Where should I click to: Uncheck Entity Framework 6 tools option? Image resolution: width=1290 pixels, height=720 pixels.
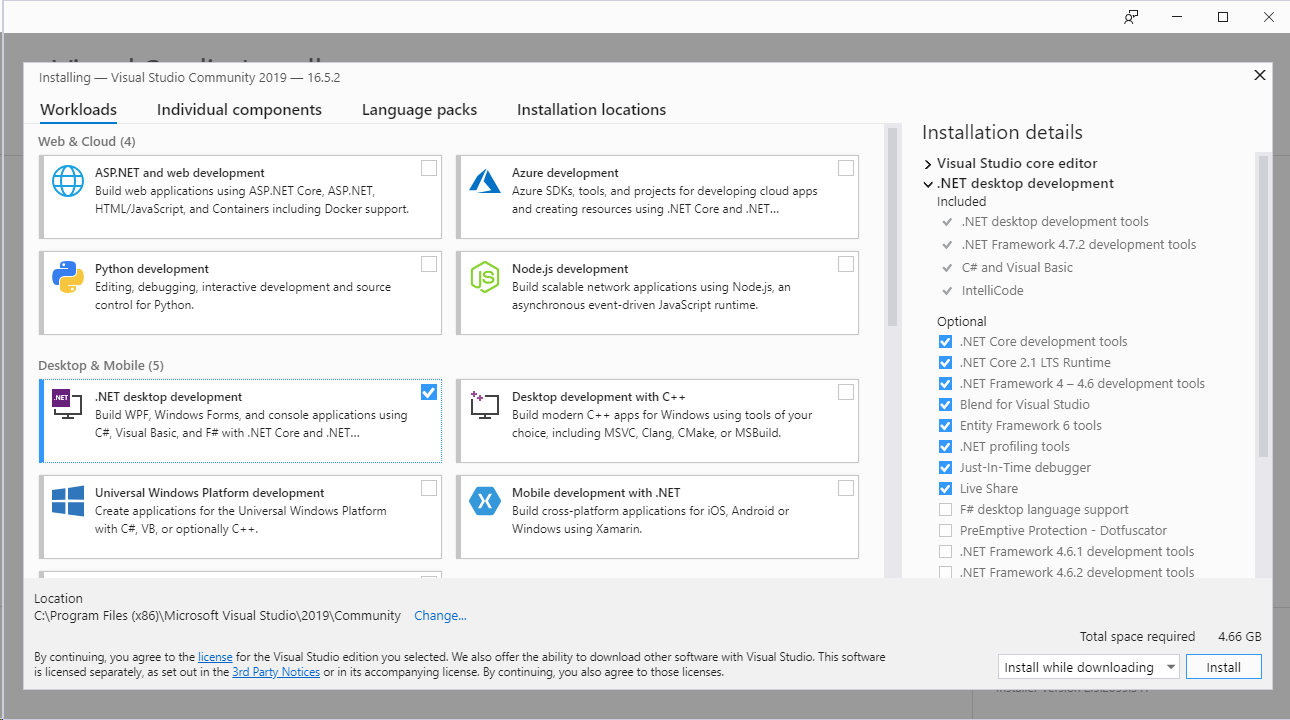pyautogui.click(x=945, y=426)
